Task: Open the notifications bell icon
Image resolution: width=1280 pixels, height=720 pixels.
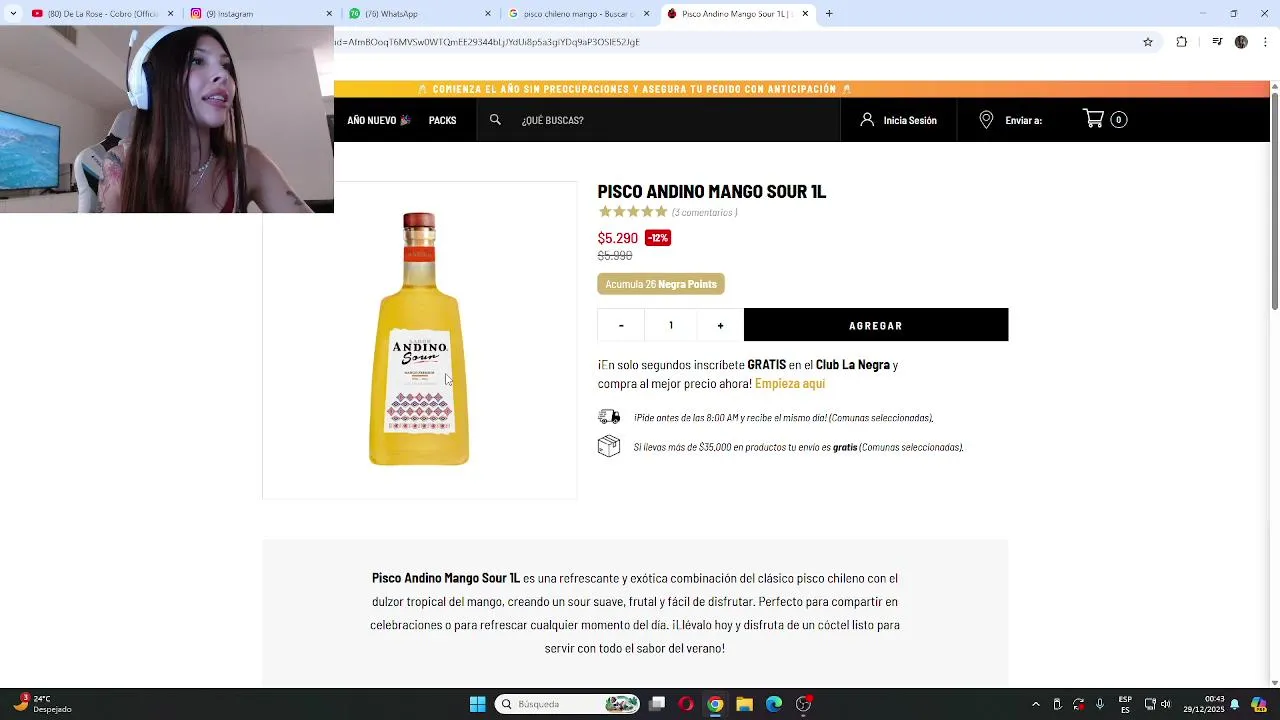Action: coord(1235,704)
